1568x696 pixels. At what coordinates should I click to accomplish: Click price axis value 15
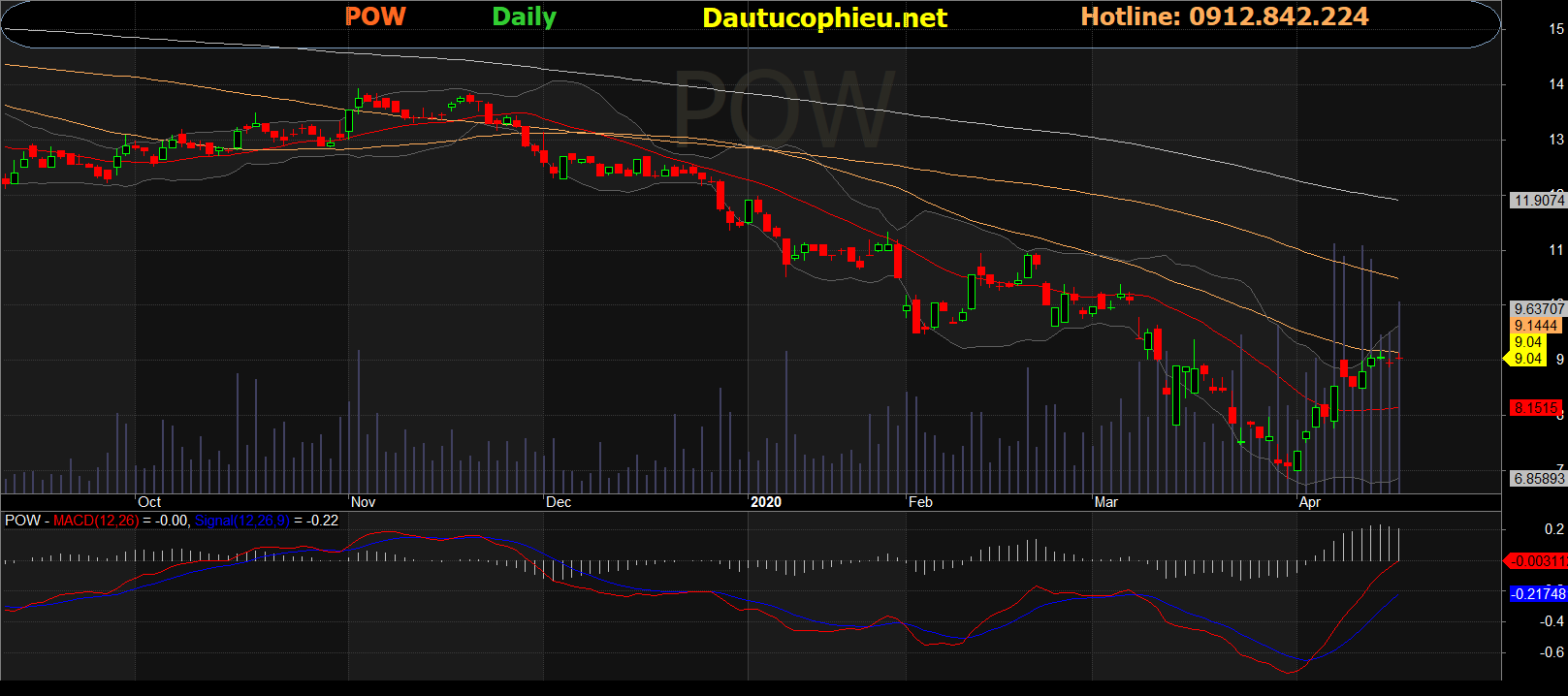point(1556,29)
